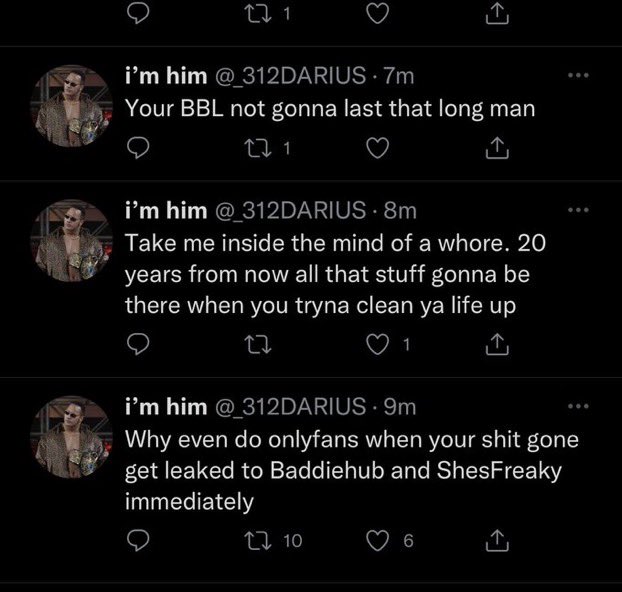622x592 pixels.
Task: Like the partially visible top tweet
Action: coord(377,14)
